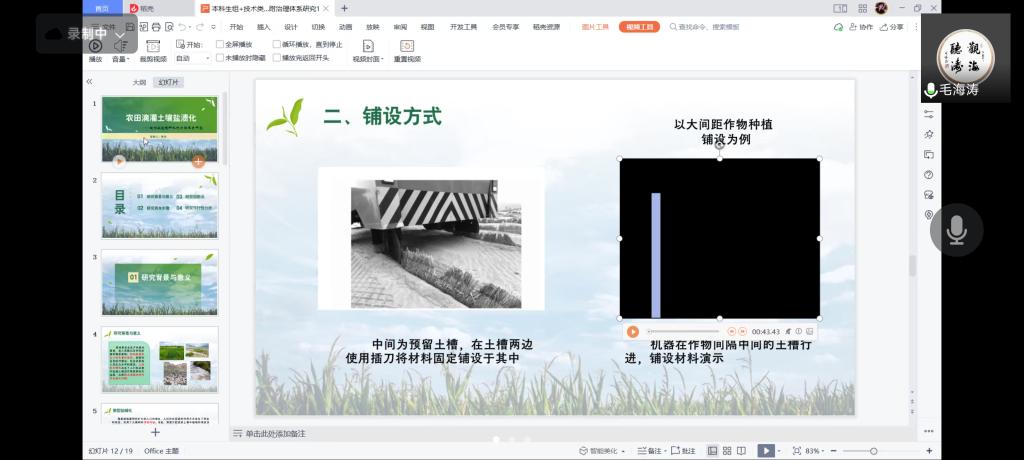Toggle 循环播放，直到停止 (loop until stopped) checkbox
Viewport: 1024px width, 460px height.
pyautogui.click(x=277, y=45)
